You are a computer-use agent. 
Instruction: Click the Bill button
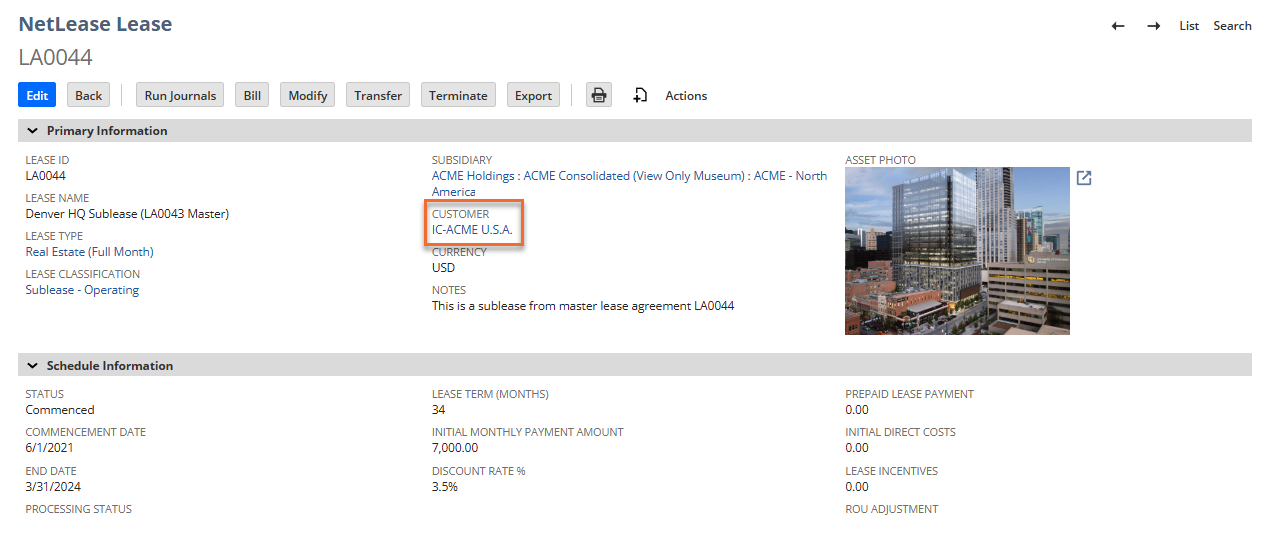(x=252, y=95)
